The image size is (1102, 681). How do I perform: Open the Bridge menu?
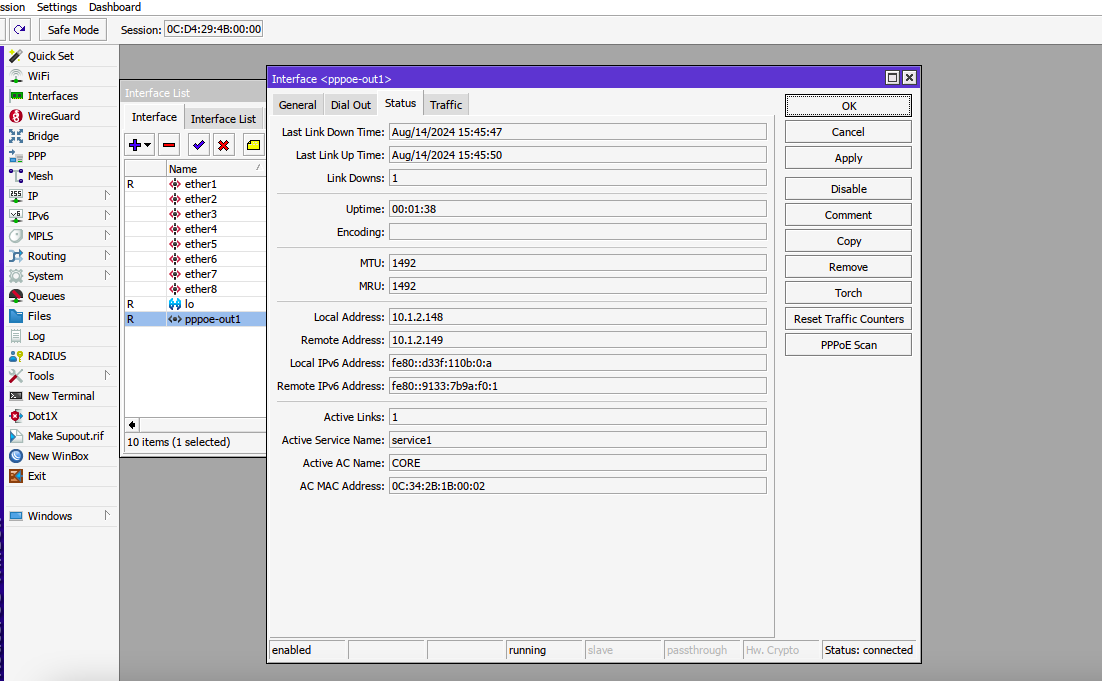click(x=43, y=136)
